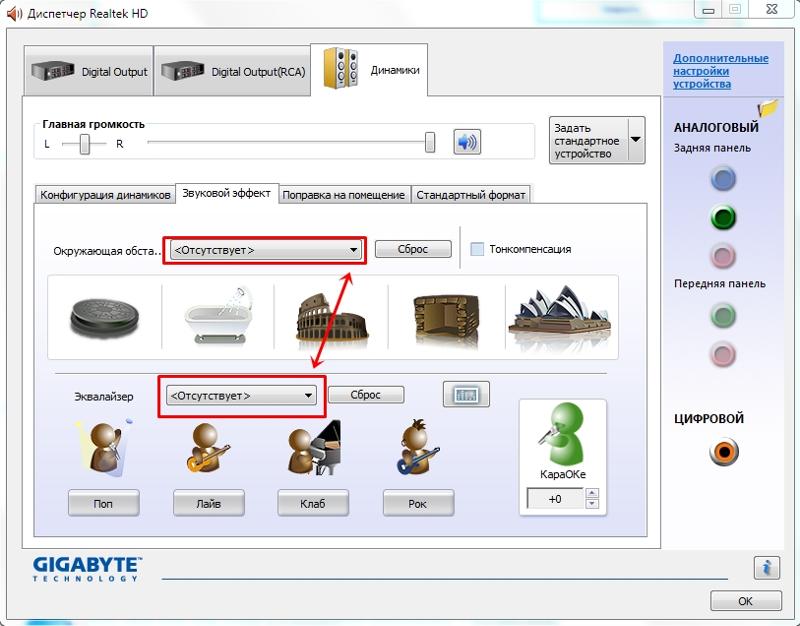This screenshot has width=800, height=626.
Task: Enable the Тонкомпенсация checkbox
Action: 477,249
